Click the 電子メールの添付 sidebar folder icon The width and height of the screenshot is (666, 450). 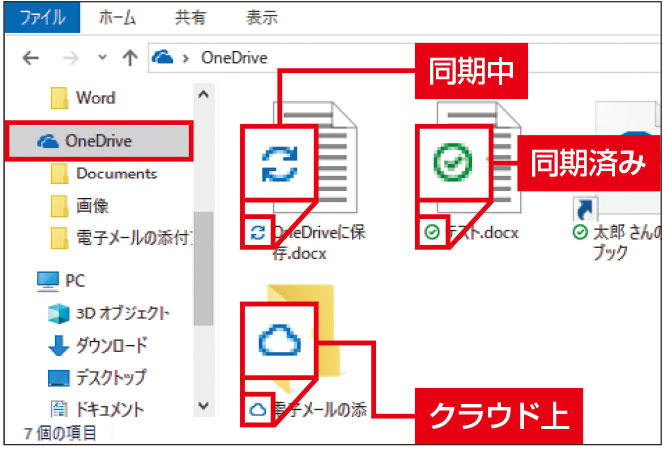pyautogui.click(x=59, y=238)
